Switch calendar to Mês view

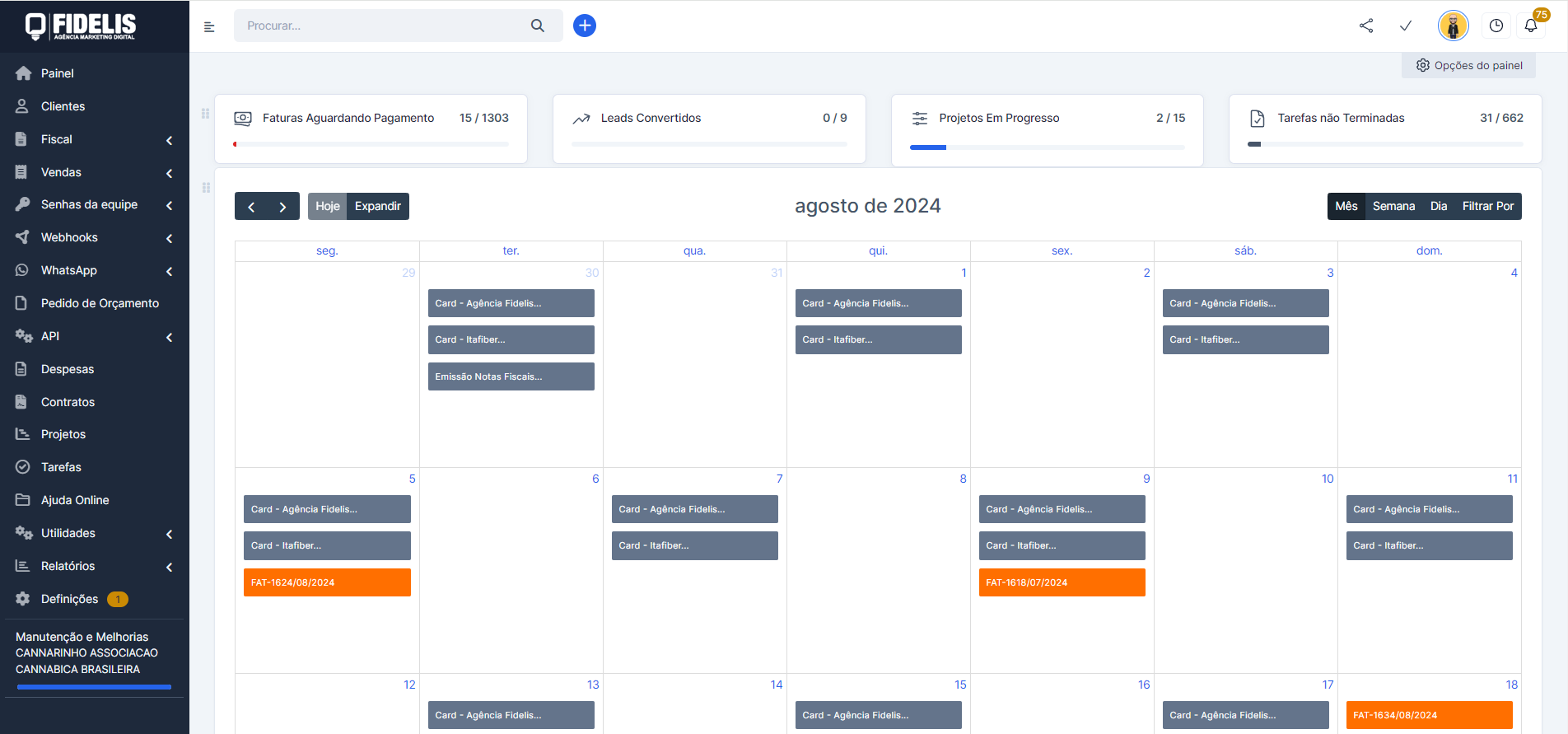pyautogui.click(x=1346, y=206)
